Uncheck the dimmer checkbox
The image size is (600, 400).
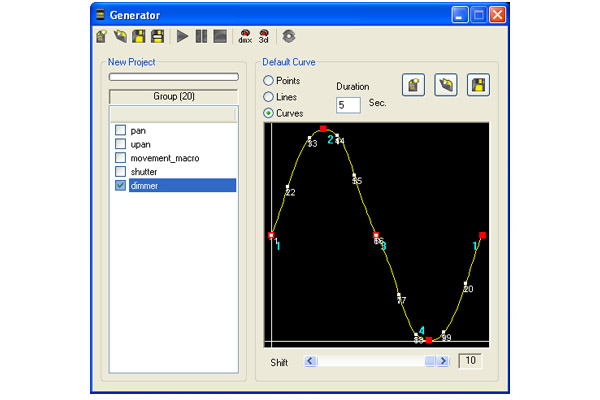[x=121, y=185]
